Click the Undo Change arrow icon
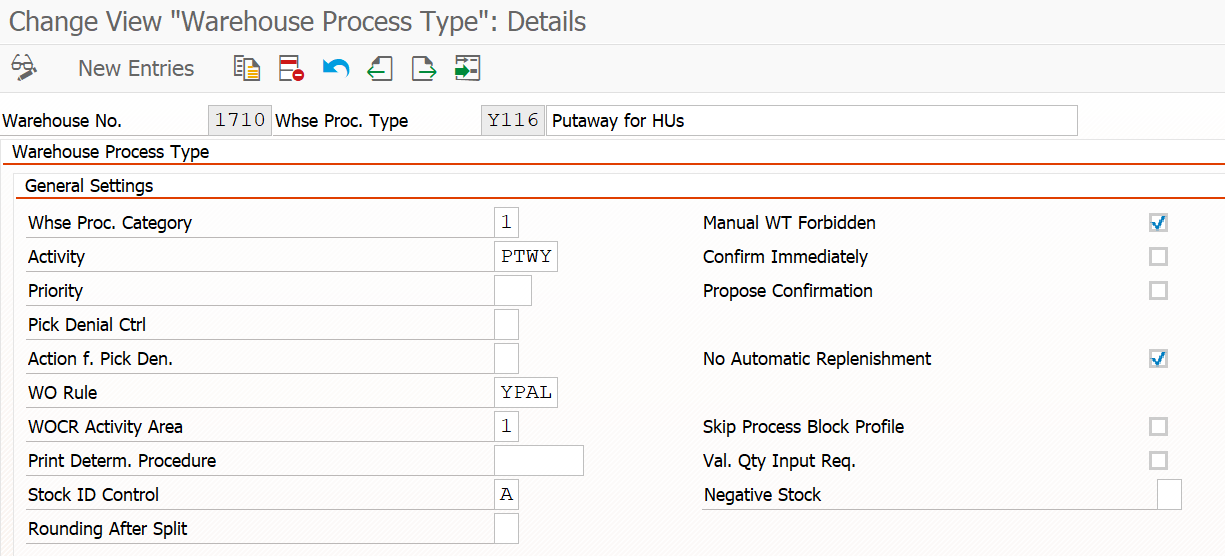Screen dimensions: 1225x556 tap(336, 68)
